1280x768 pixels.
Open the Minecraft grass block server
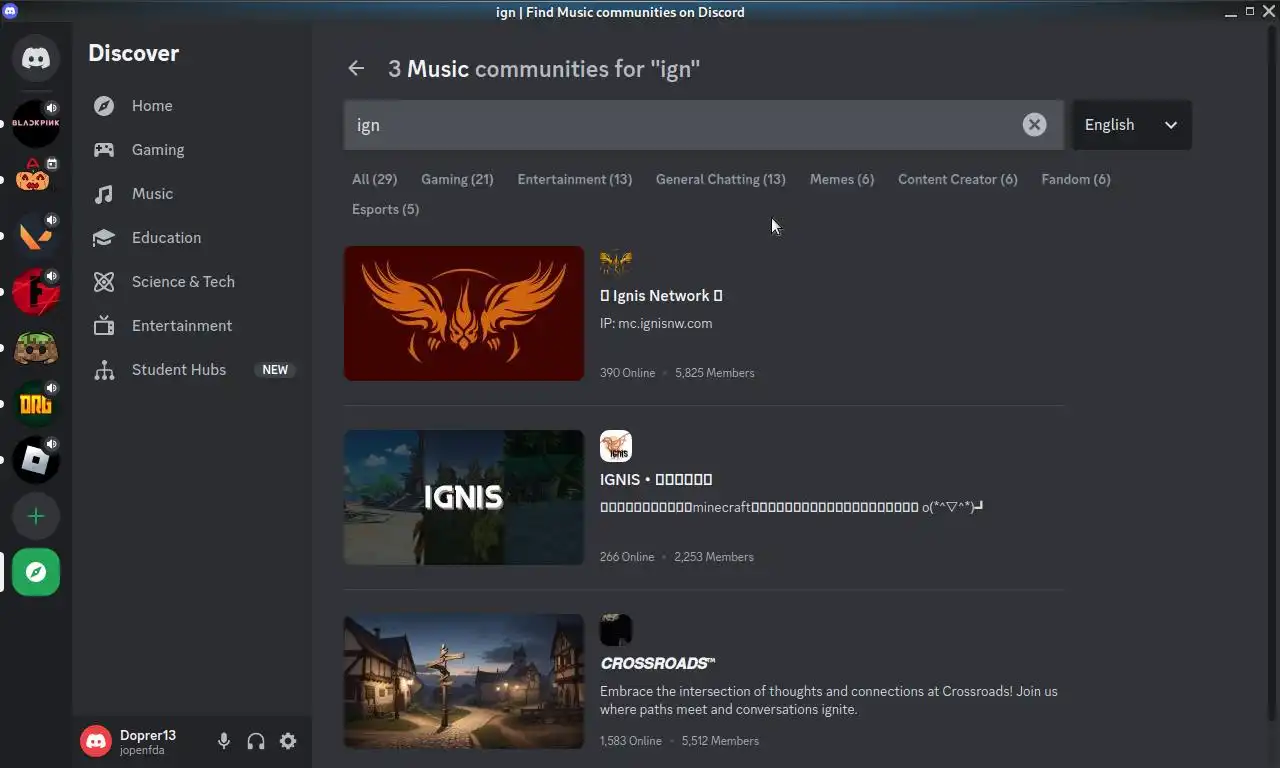click(36, 348)
